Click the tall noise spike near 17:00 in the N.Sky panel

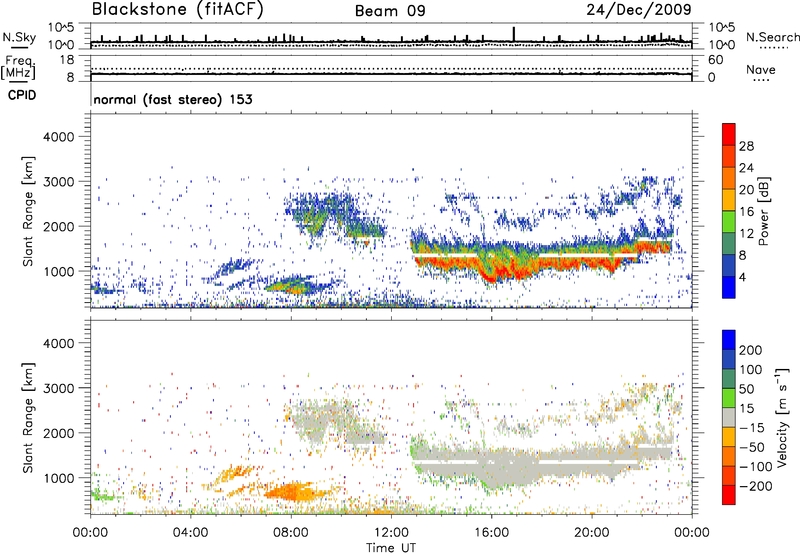(x=514, y=34)
